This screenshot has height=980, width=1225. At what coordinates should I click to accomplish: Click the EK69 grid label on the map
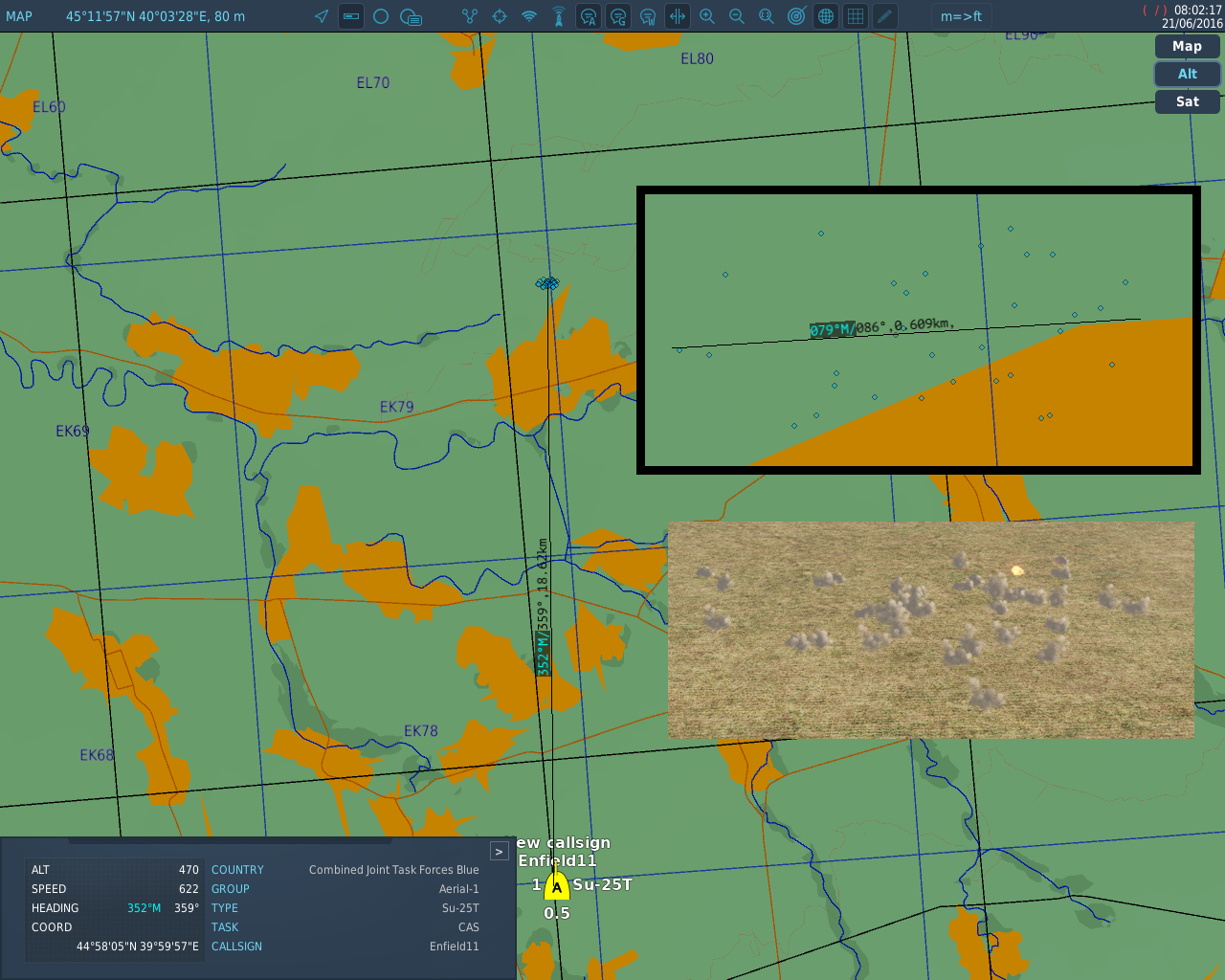72,431
